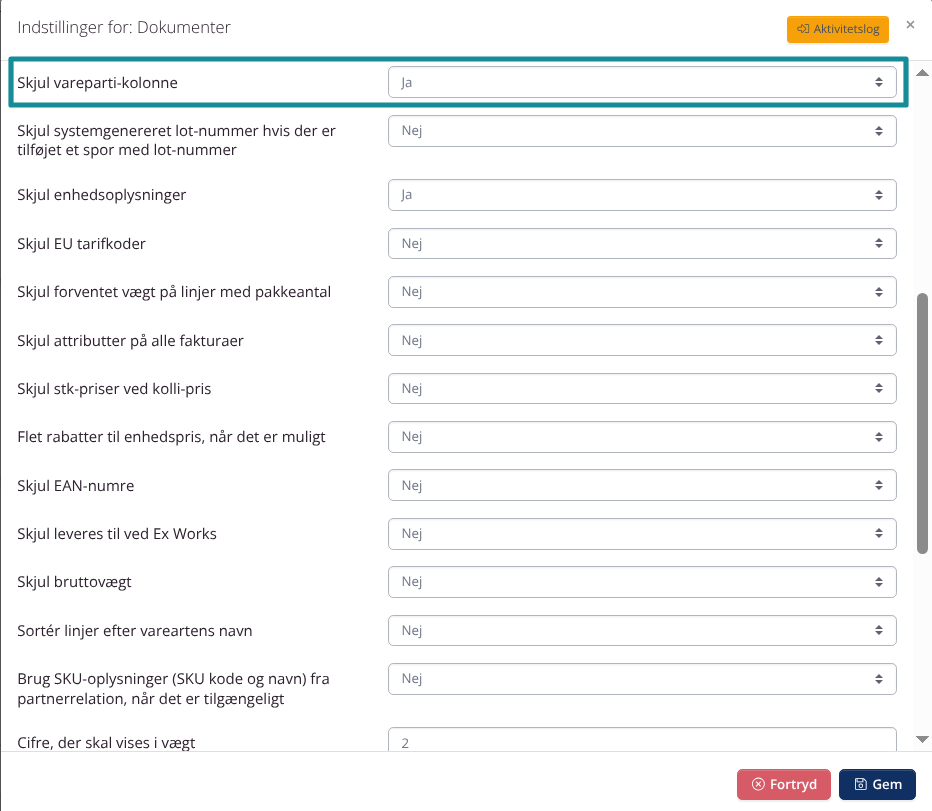Open the Aktivitetslog button
Screen dimensions: 932x811
(837, 29)
